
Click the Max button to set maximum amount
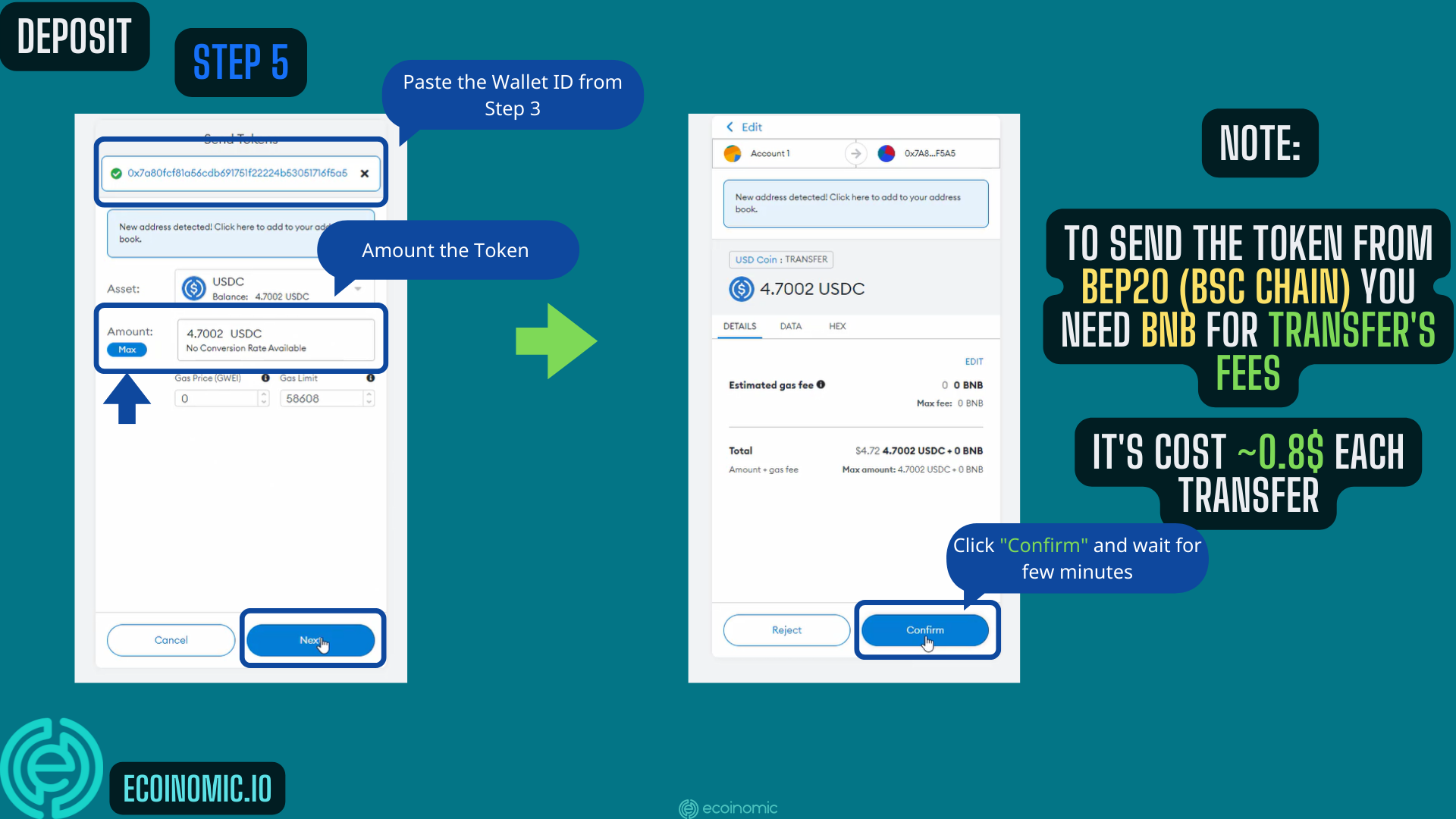coord(127,349)
